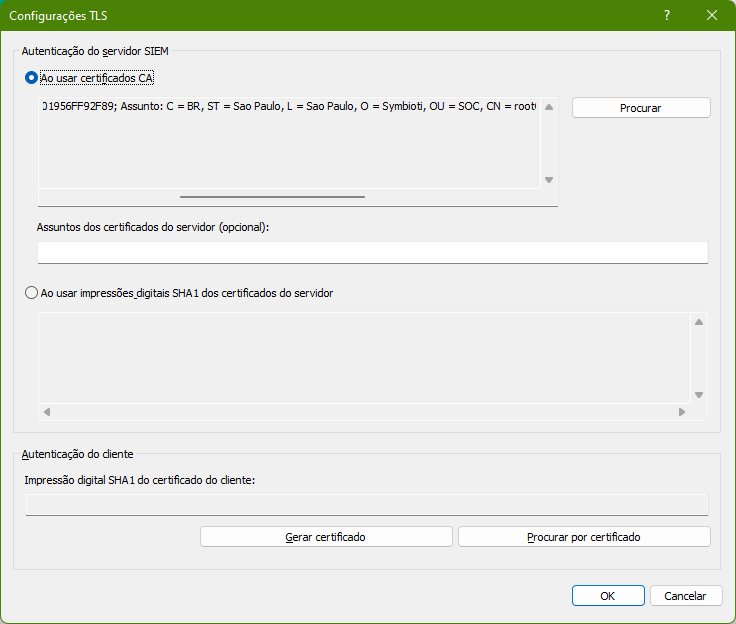Click the Procurar button for CA certificates

(641, 108)
